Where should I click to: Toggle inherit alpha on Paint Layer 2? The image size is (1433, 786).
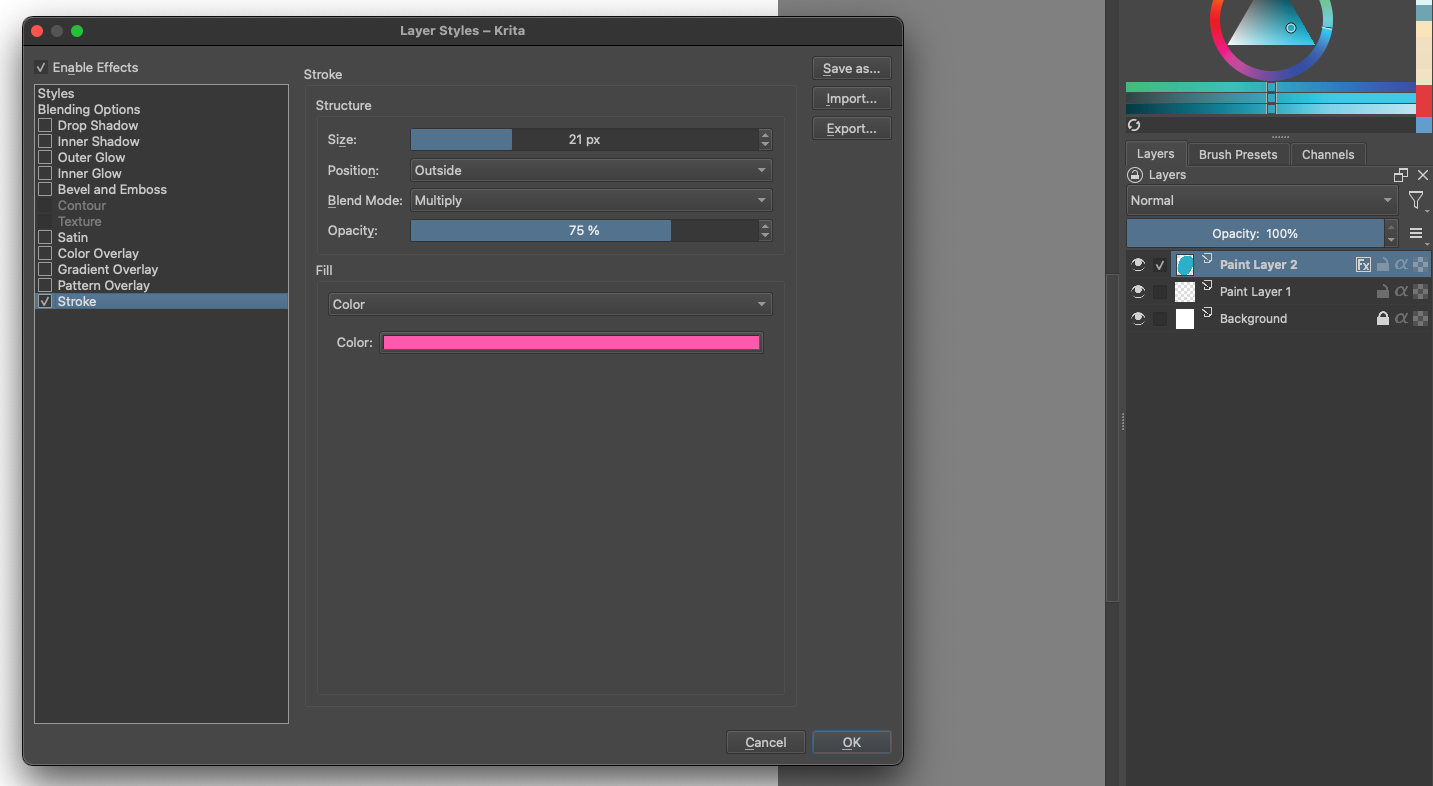(x=1401, y=265)
